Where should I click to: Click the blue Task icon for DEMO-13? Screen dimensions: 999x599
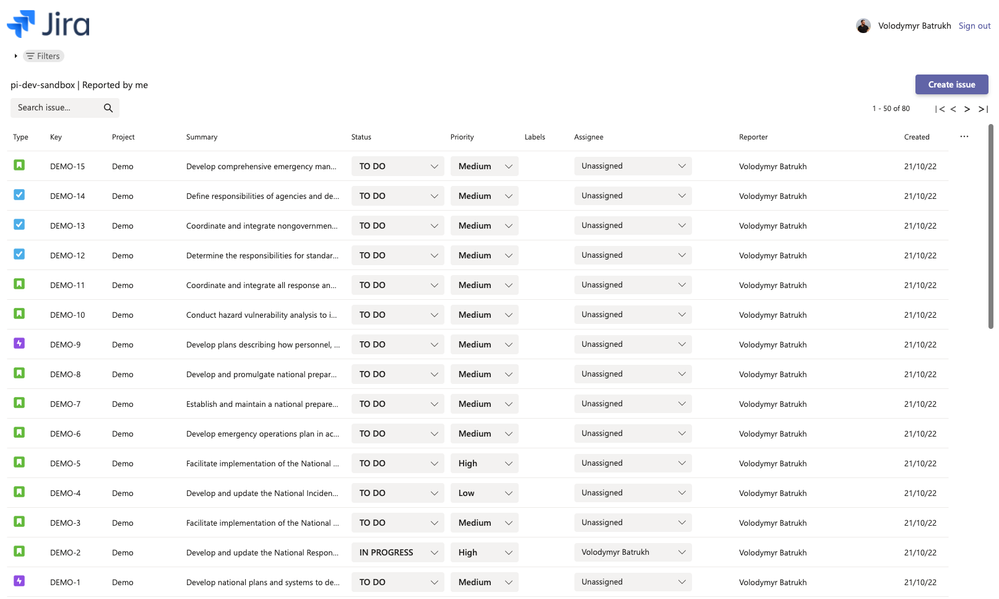(19, 225)
